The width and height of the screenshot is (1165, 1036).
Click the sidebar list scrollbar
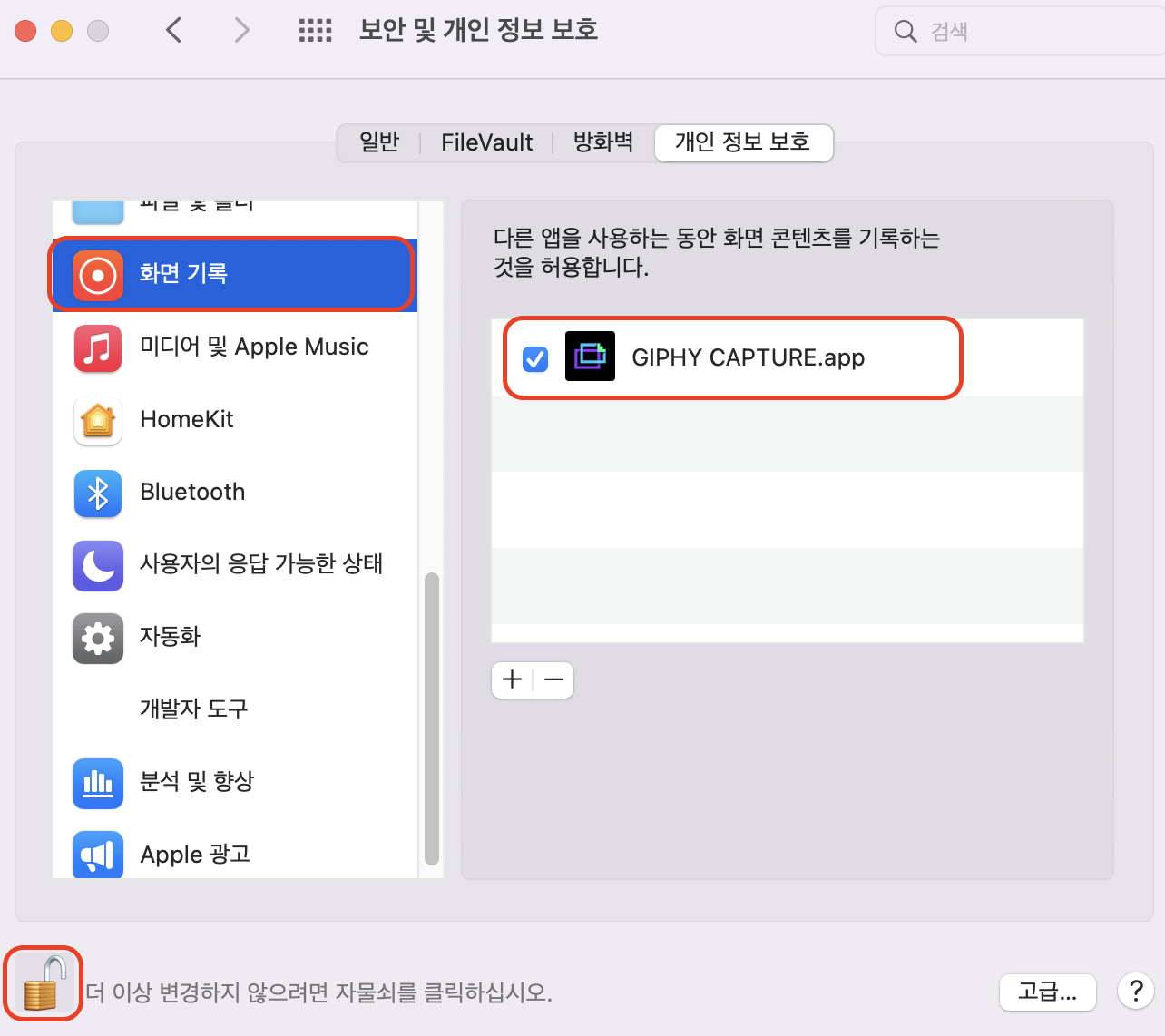pyautogui.click(x=432, y=718)
